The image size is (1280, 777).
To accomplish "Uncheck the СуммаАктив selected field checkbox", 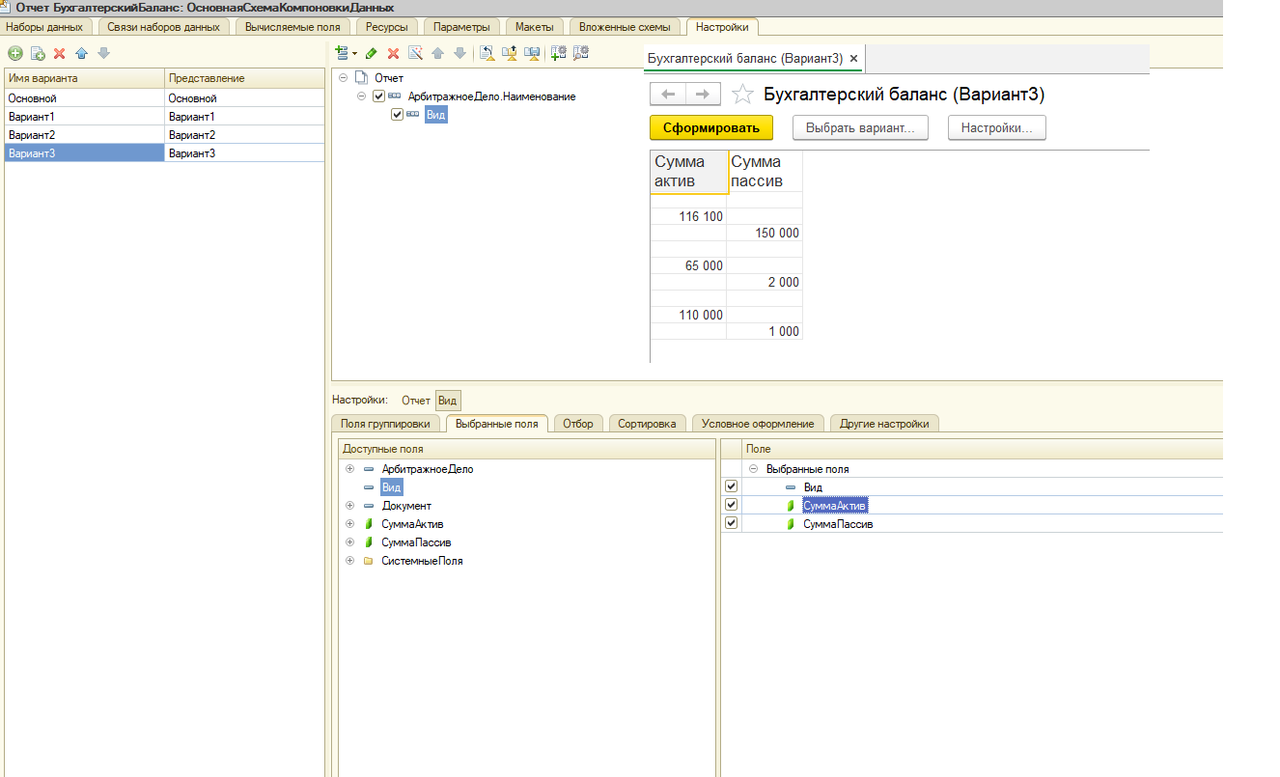I will coord(731,505).
